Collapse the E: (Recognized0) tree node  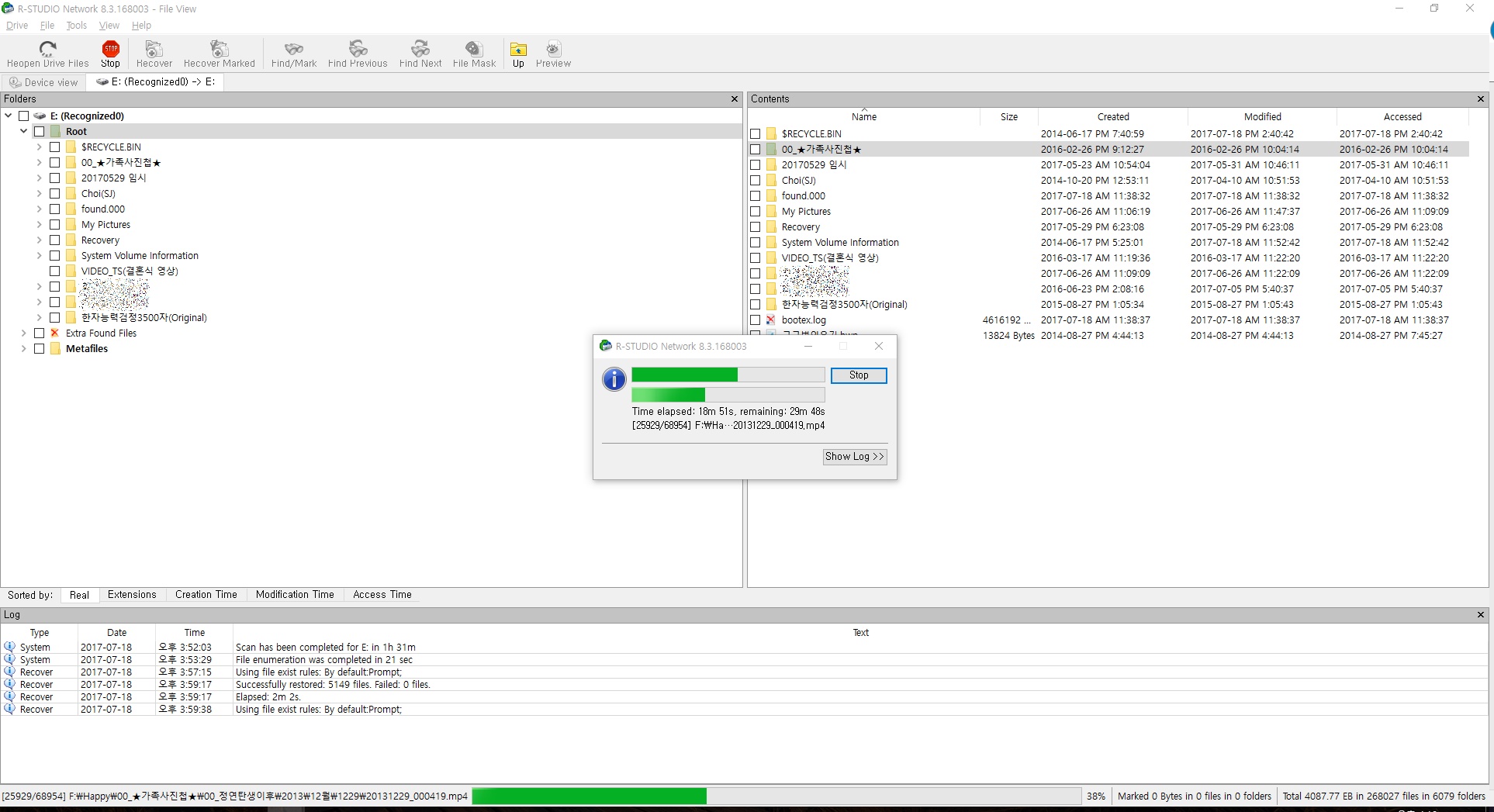(9, 116)
